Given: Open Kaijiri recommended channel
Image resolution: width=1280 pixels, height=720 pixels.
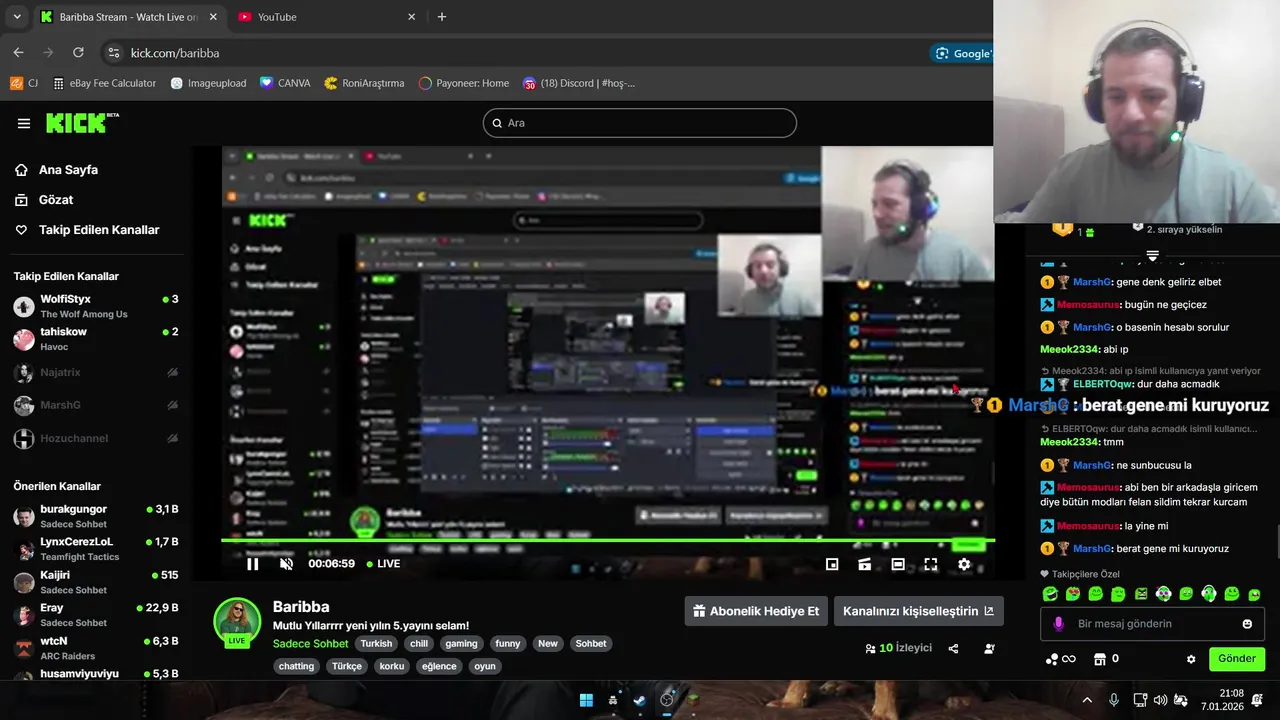Looking at the screenshot, I should (x=96, y=582).
